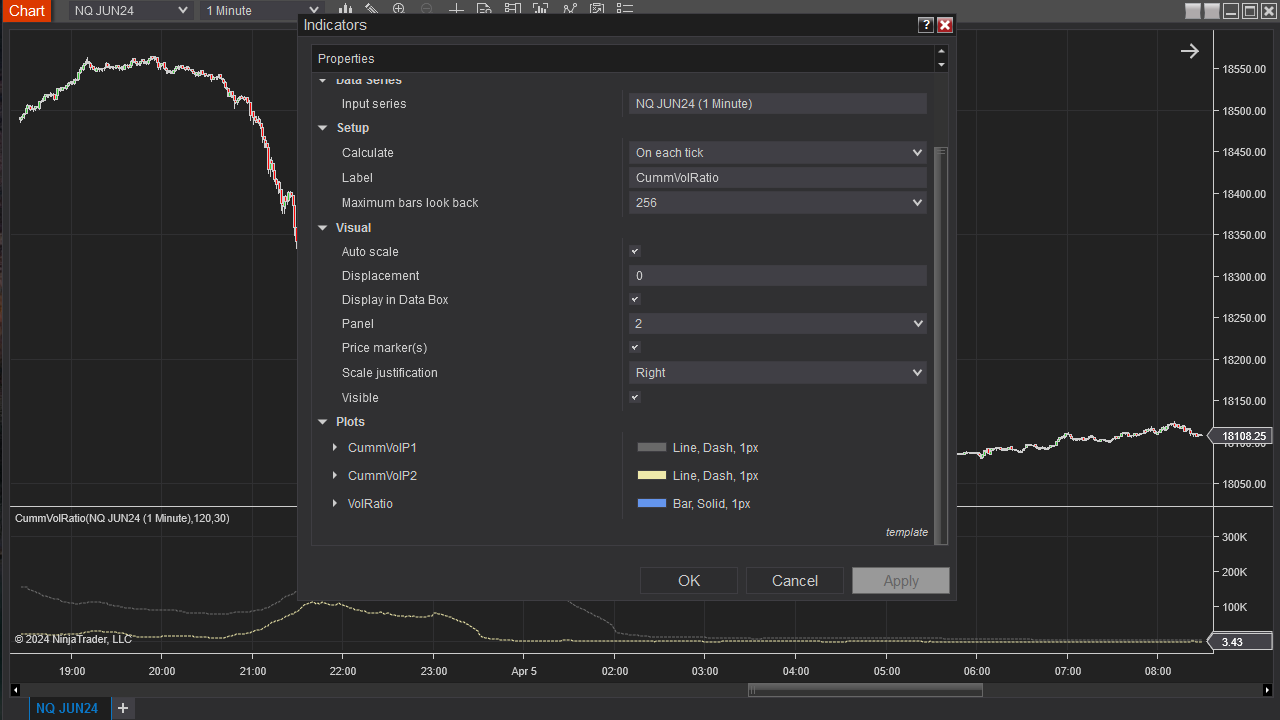This screenshot has height=720, width=1280.
Task: Click the VolRatio blue color swatch
Action: (x=652, y=504)
